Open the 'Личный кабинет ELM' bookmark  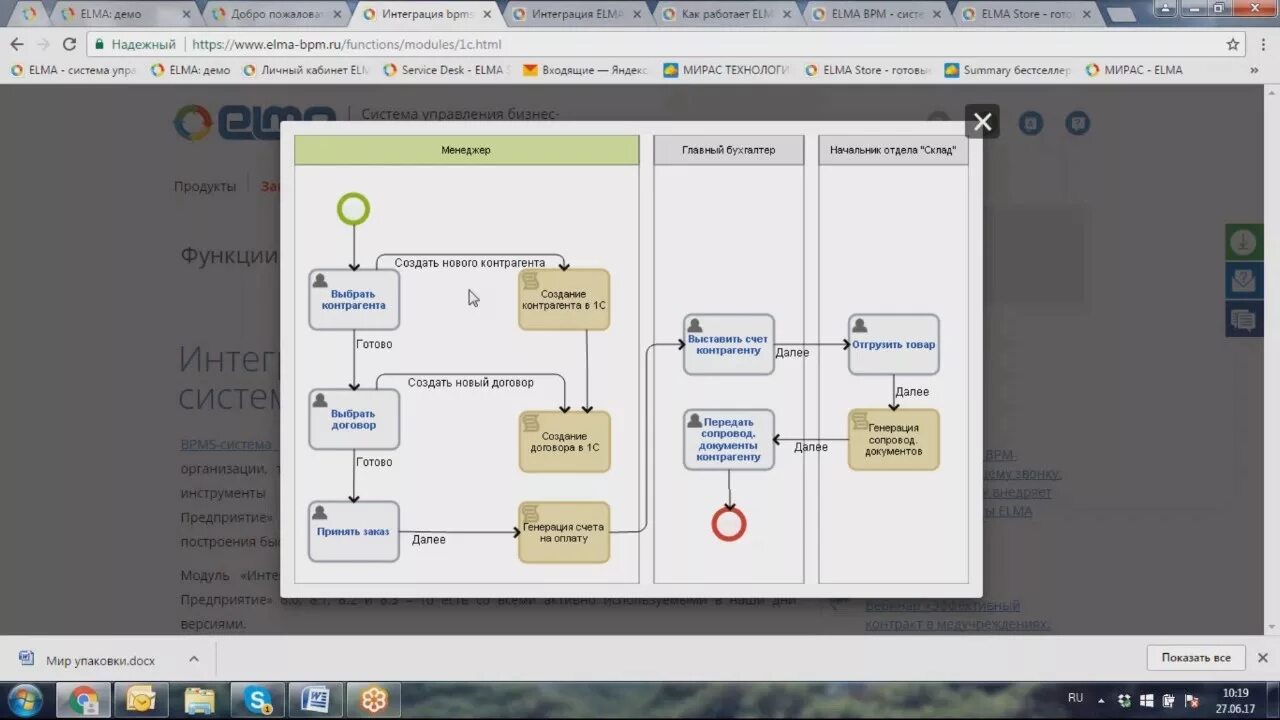click(304, 70)
